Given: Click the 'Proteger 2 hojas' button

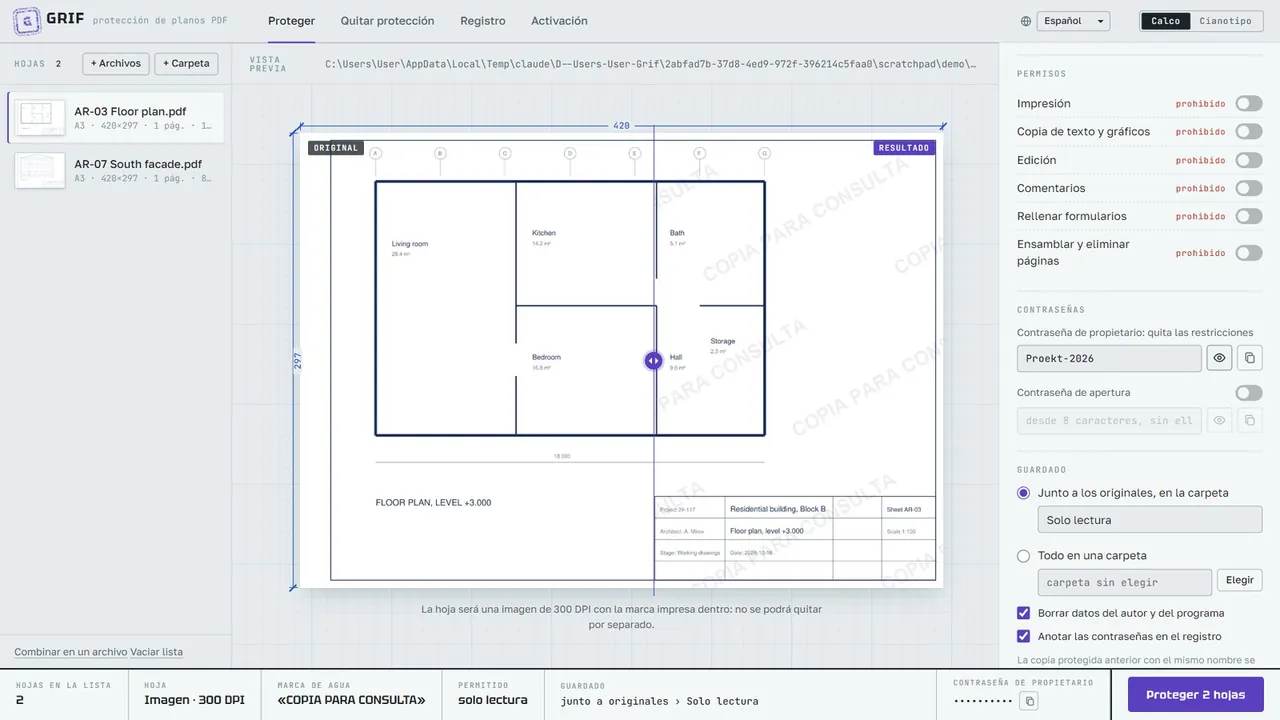Looking at the screenshot, I should click(x=1196, y=695).
